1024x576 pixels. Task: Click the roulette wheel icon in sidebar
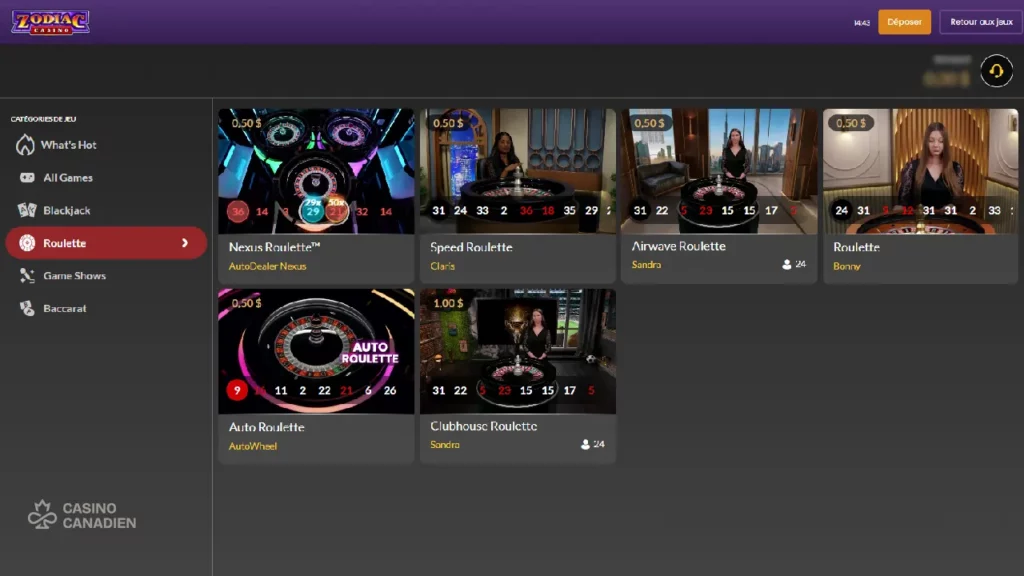tap(27, 243)
